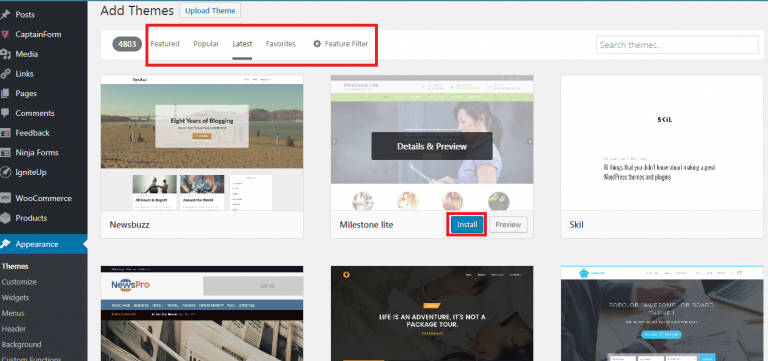Image resolution: width=768 pixels, height=361 pixels.
Task: Open the Skil theme thumbnail
Action: (x=662, y=143)
